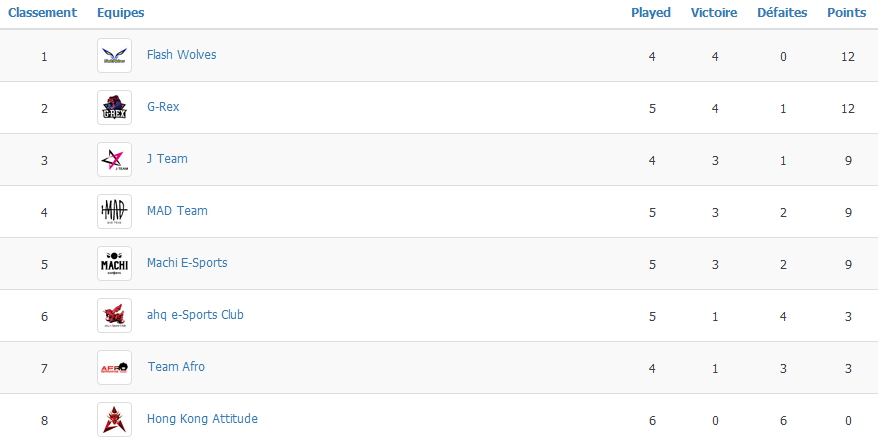Image resolution: width=882 pixels, height=447 pixels.
Task: Click the Machi E-Sports logo
Action: 114,264
